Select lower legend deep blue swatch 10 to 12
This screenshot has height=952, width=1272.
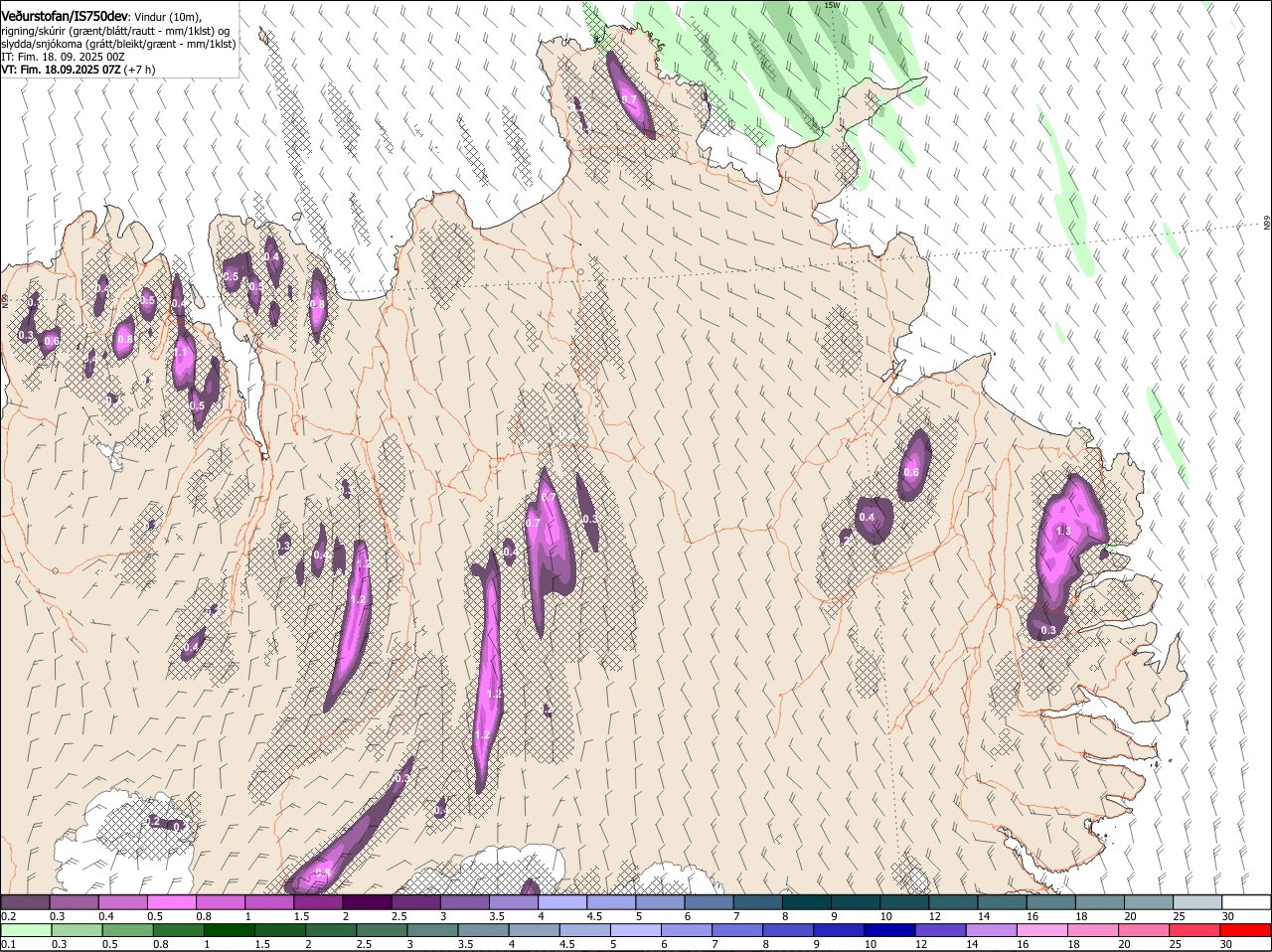889,930
